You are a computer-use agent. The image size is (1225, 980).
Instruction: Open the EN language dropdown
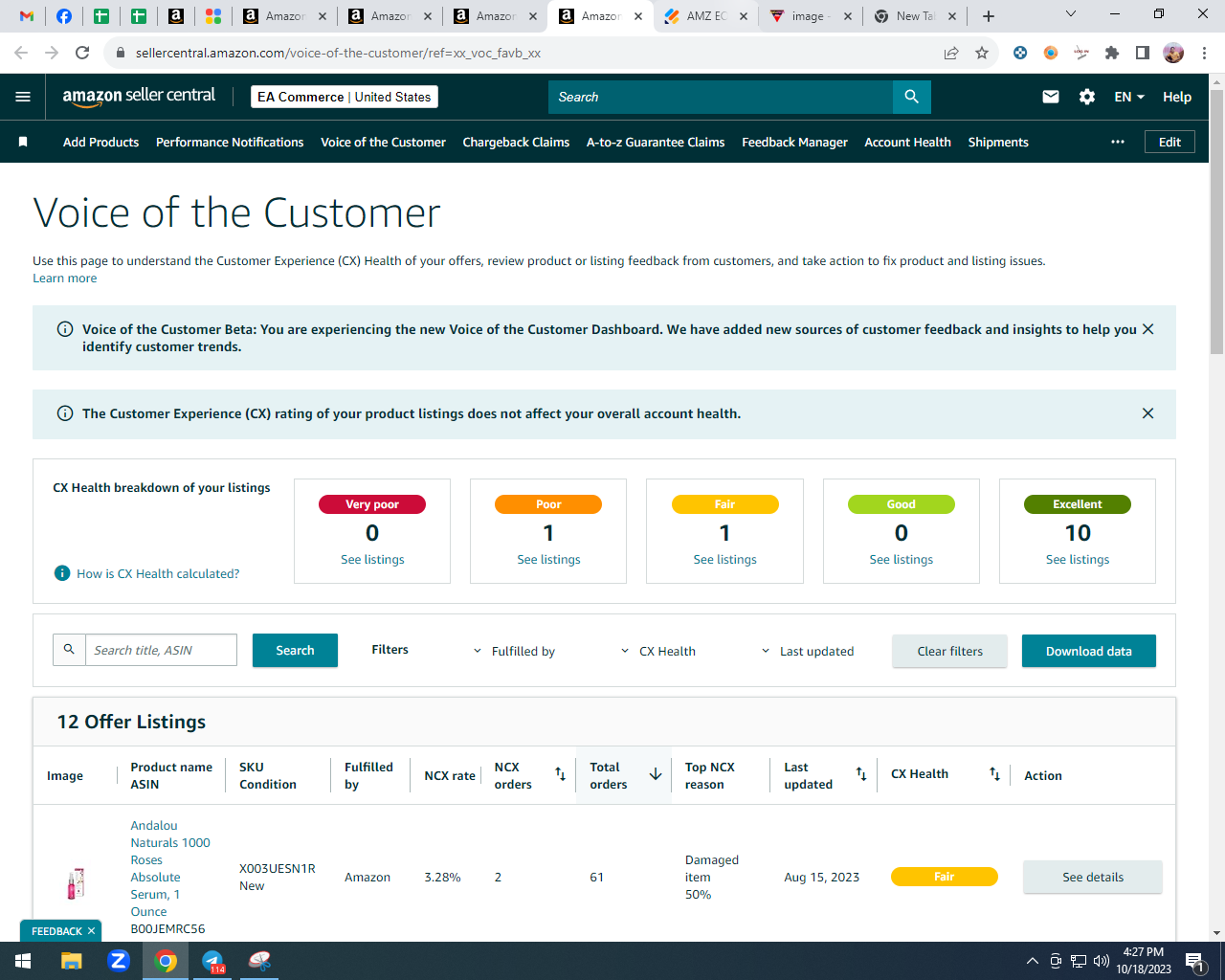pyautogui.click(x=1129, y=97)
